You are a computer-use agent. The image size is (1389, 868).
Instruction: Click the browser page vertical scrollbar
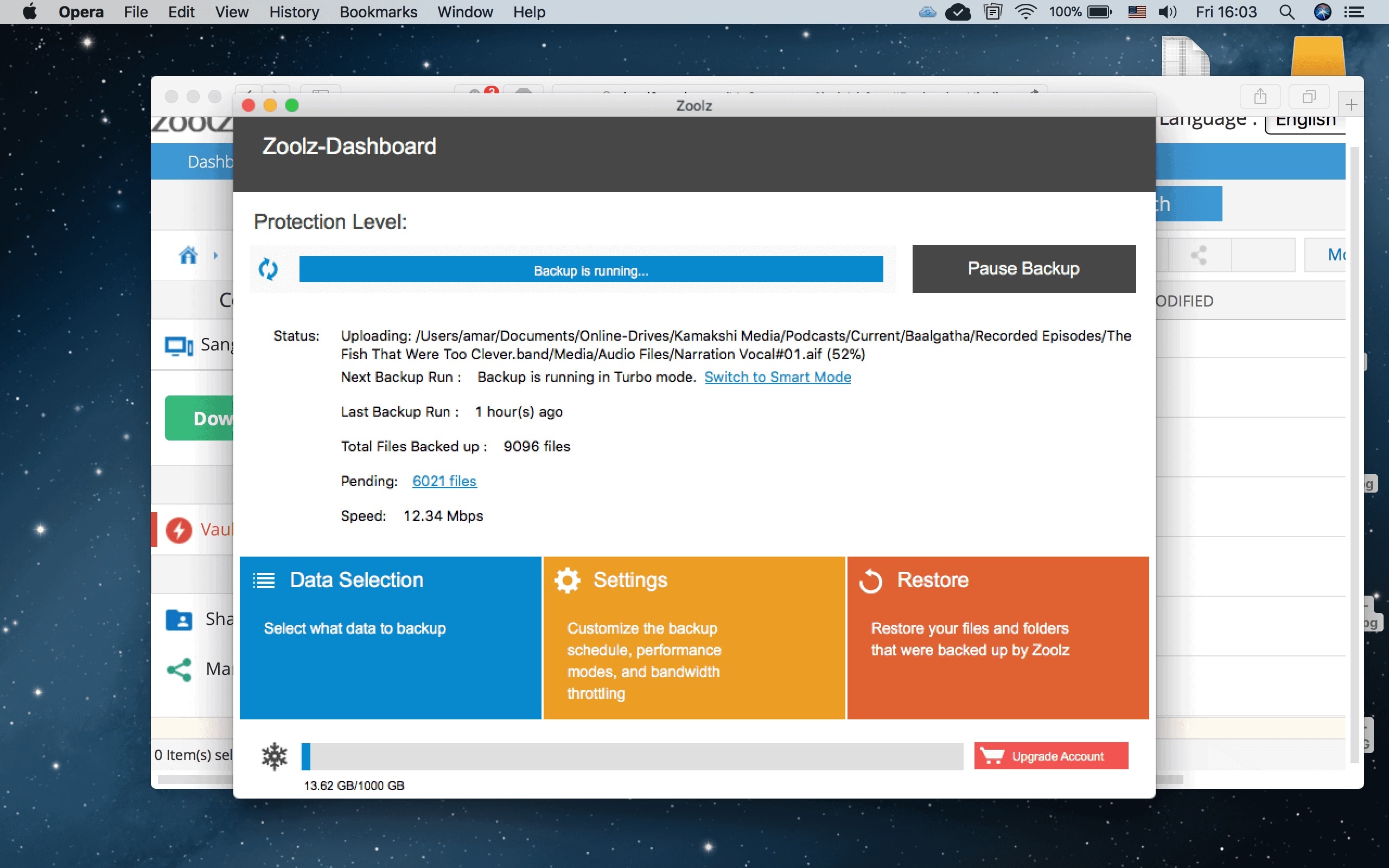(1354, 454)
